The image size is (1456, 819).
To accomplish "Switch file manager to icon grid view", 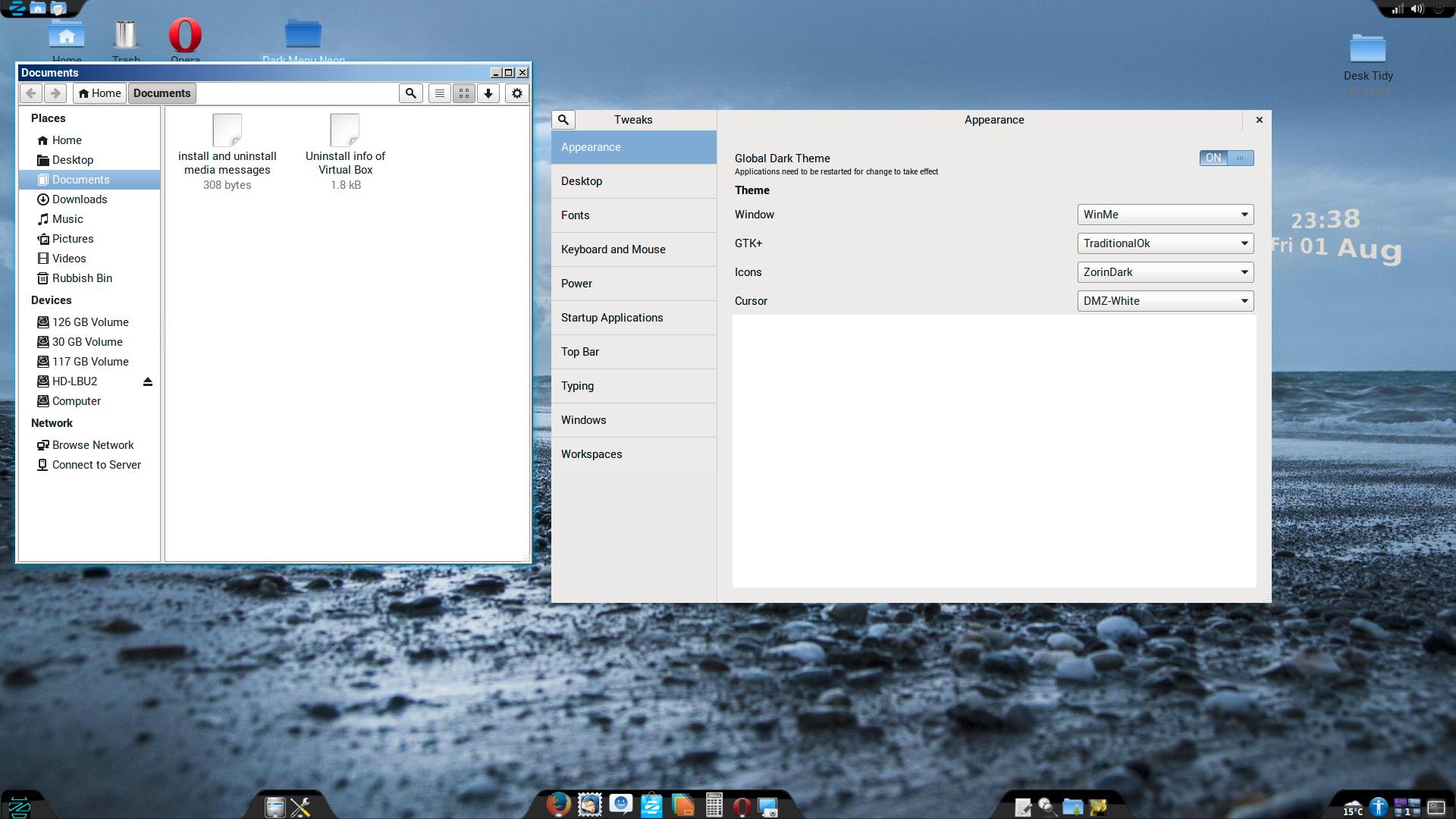I will point(464,93).
